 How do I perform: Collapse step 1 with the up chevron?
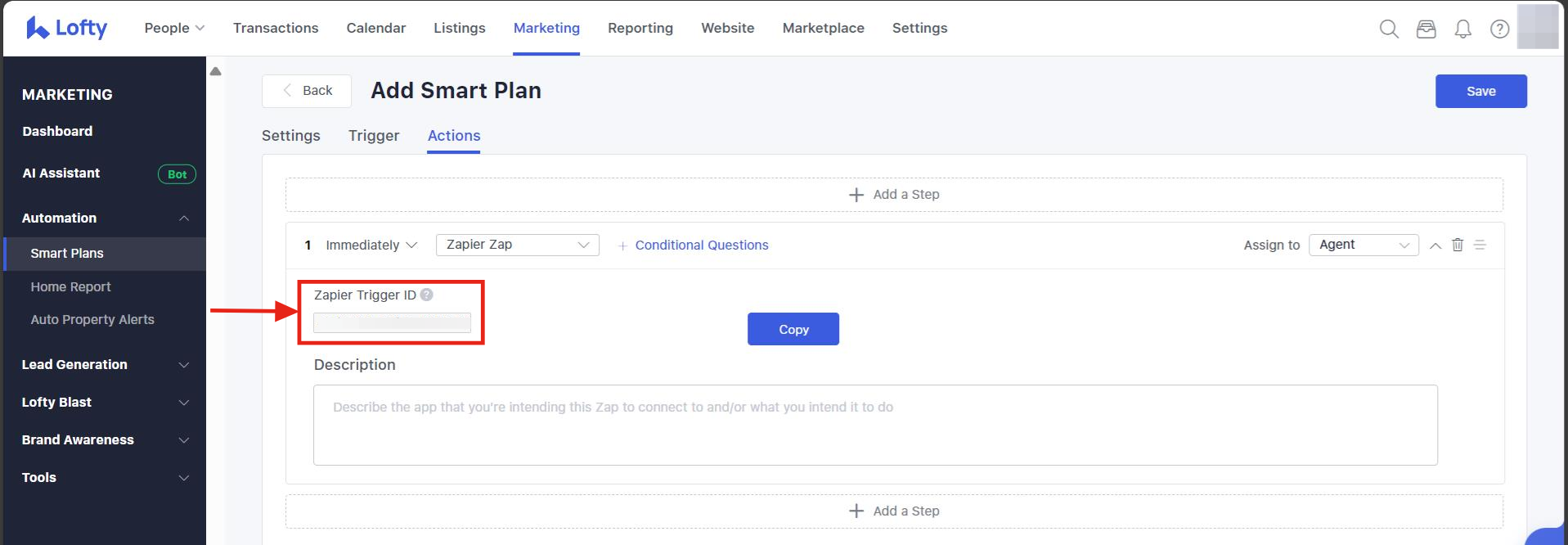pos(1435,245)
